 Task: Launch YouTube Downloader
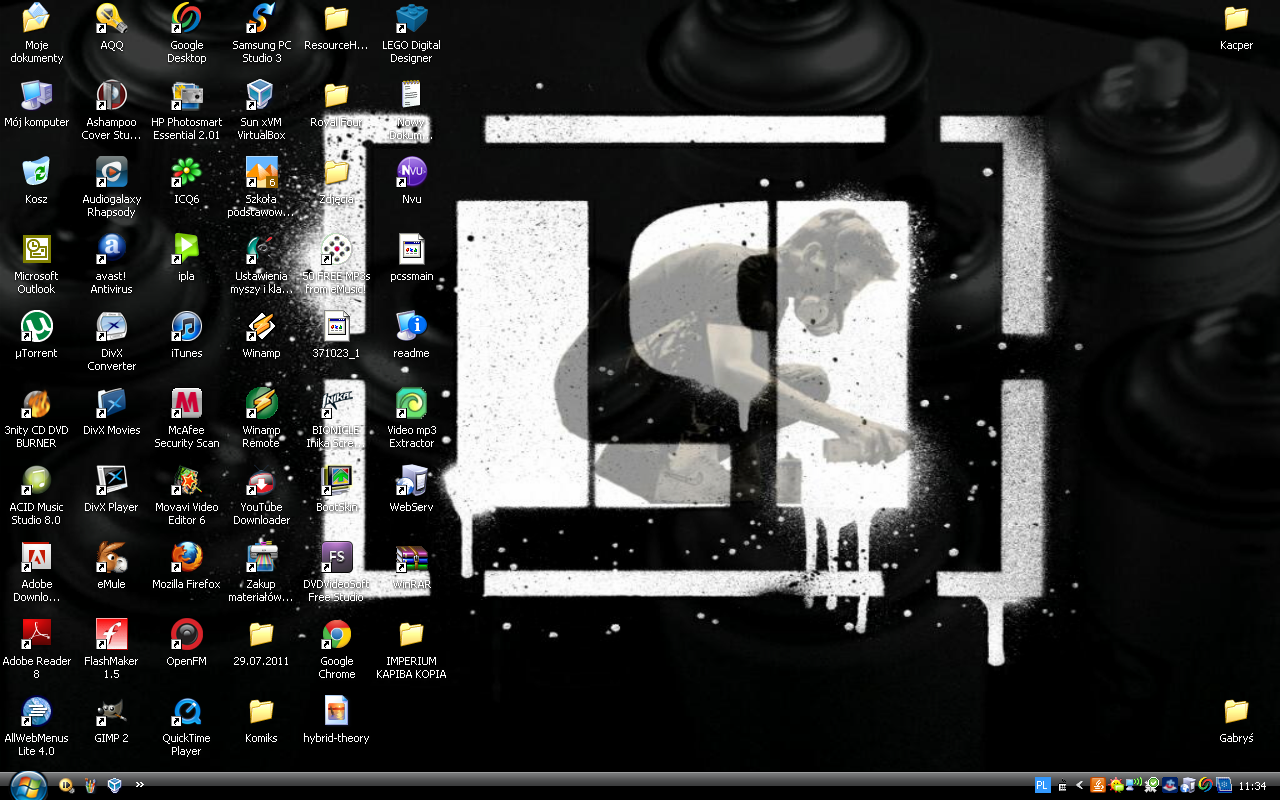click(261, 495)
